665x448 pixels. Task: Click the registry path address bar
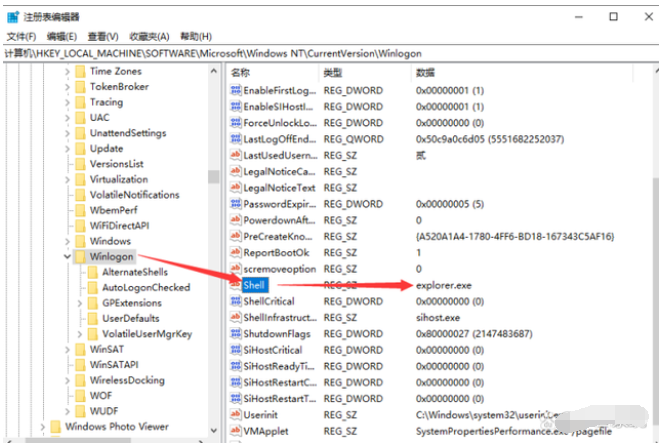point(330,52)
